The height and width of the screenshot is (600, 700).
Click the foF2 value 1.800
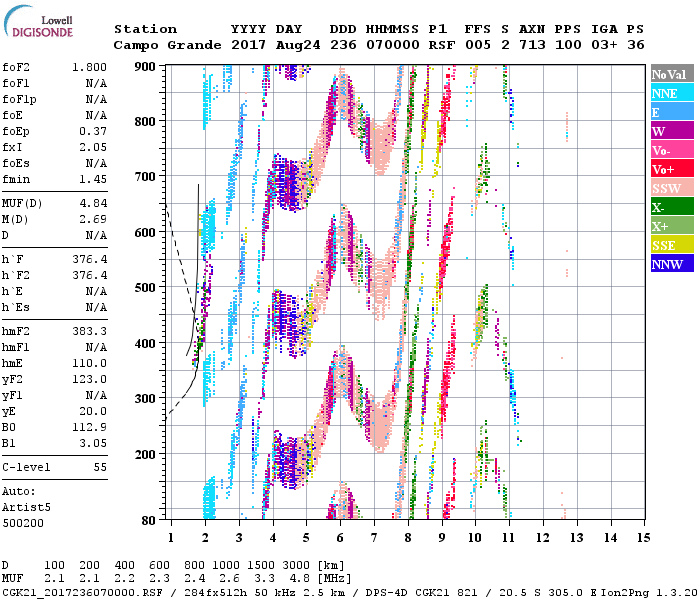point(89,67)
